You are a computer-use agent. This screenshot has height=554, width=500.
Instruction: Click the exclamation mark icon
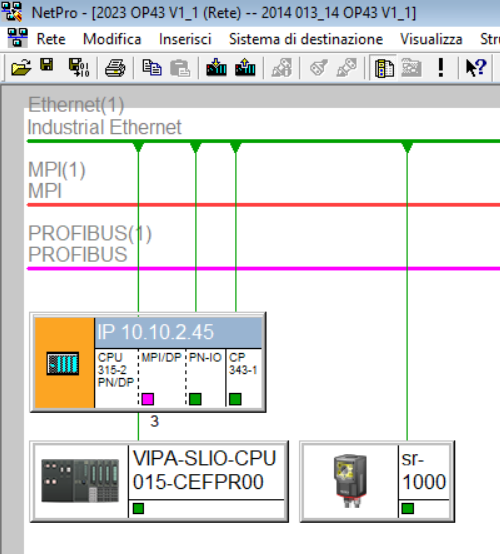pos(440,68)
